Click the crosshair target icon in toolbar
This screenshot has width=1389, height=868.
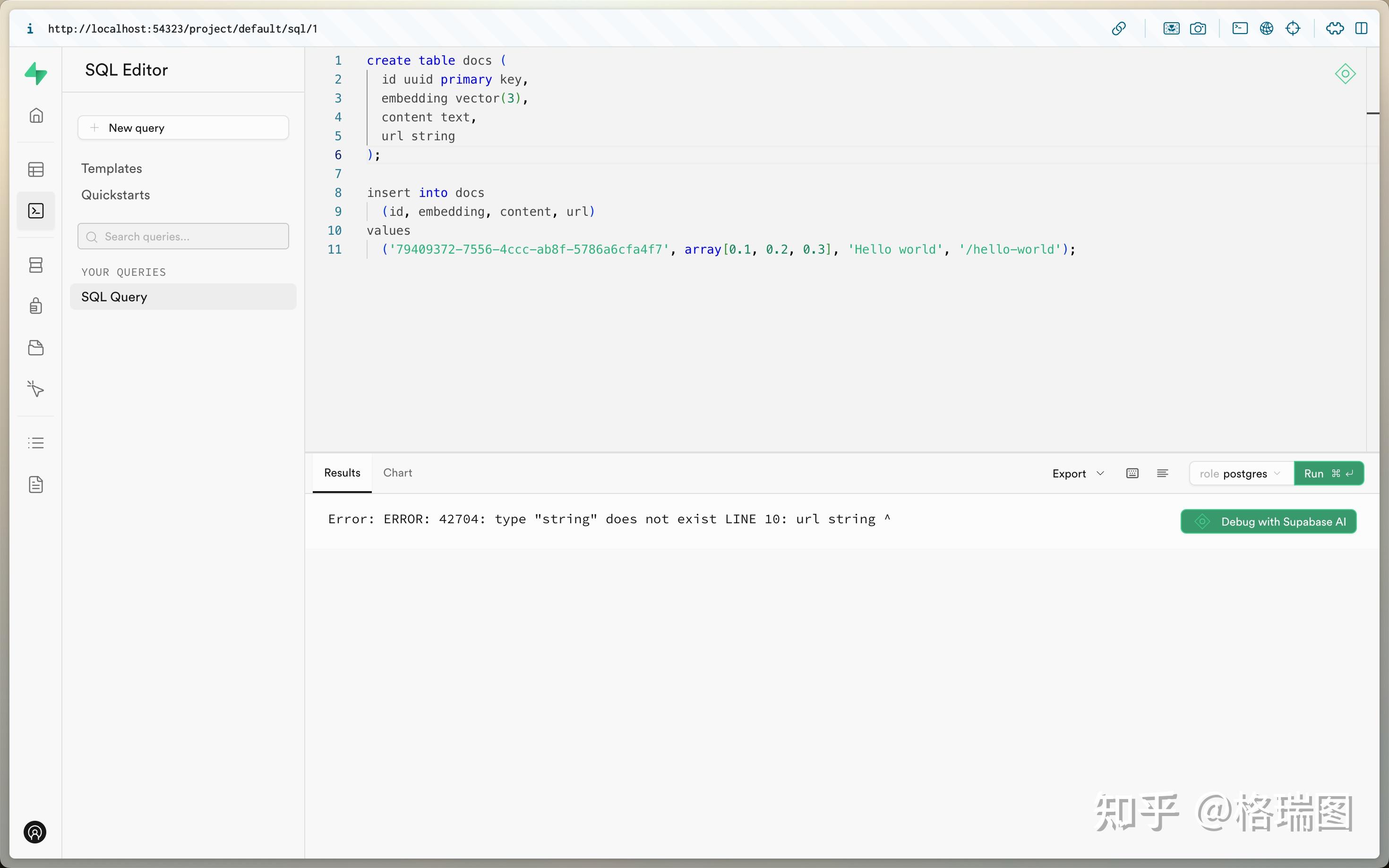click(1293, 28)
